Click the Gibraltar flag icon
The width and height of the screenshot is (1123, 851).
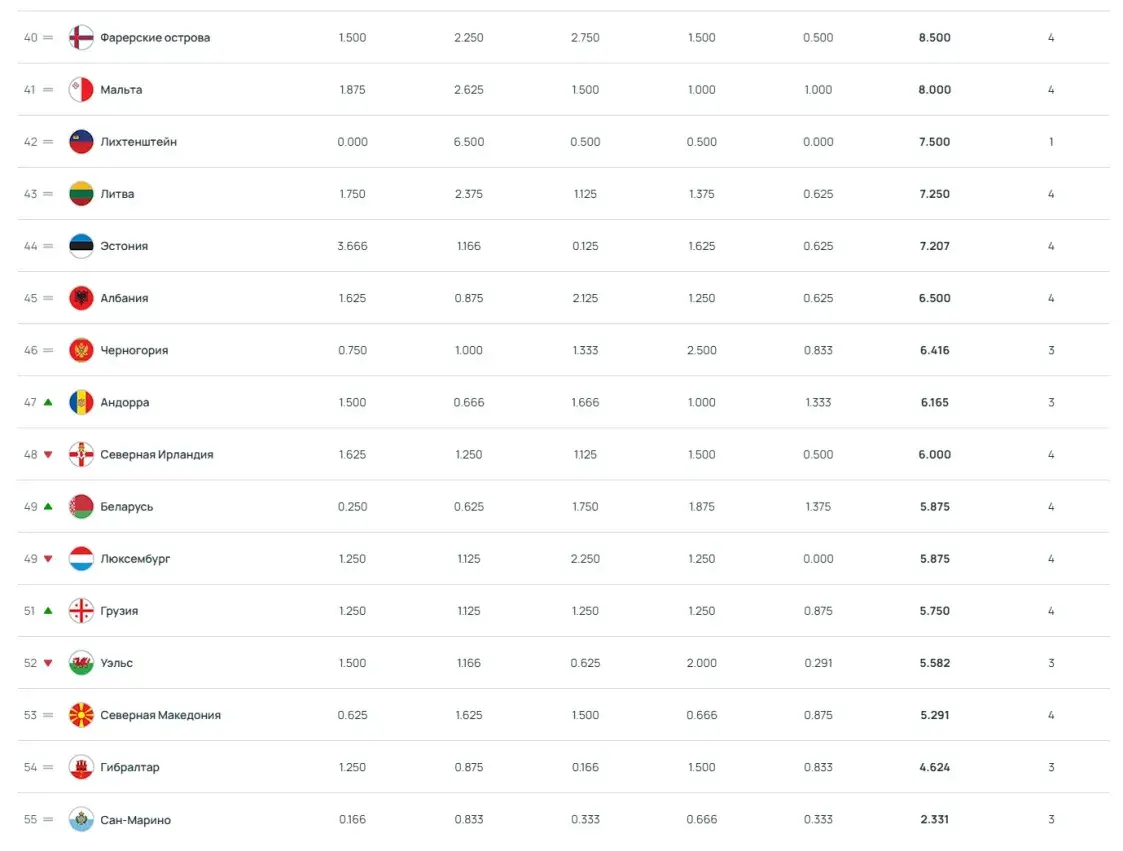coord(81,767)
